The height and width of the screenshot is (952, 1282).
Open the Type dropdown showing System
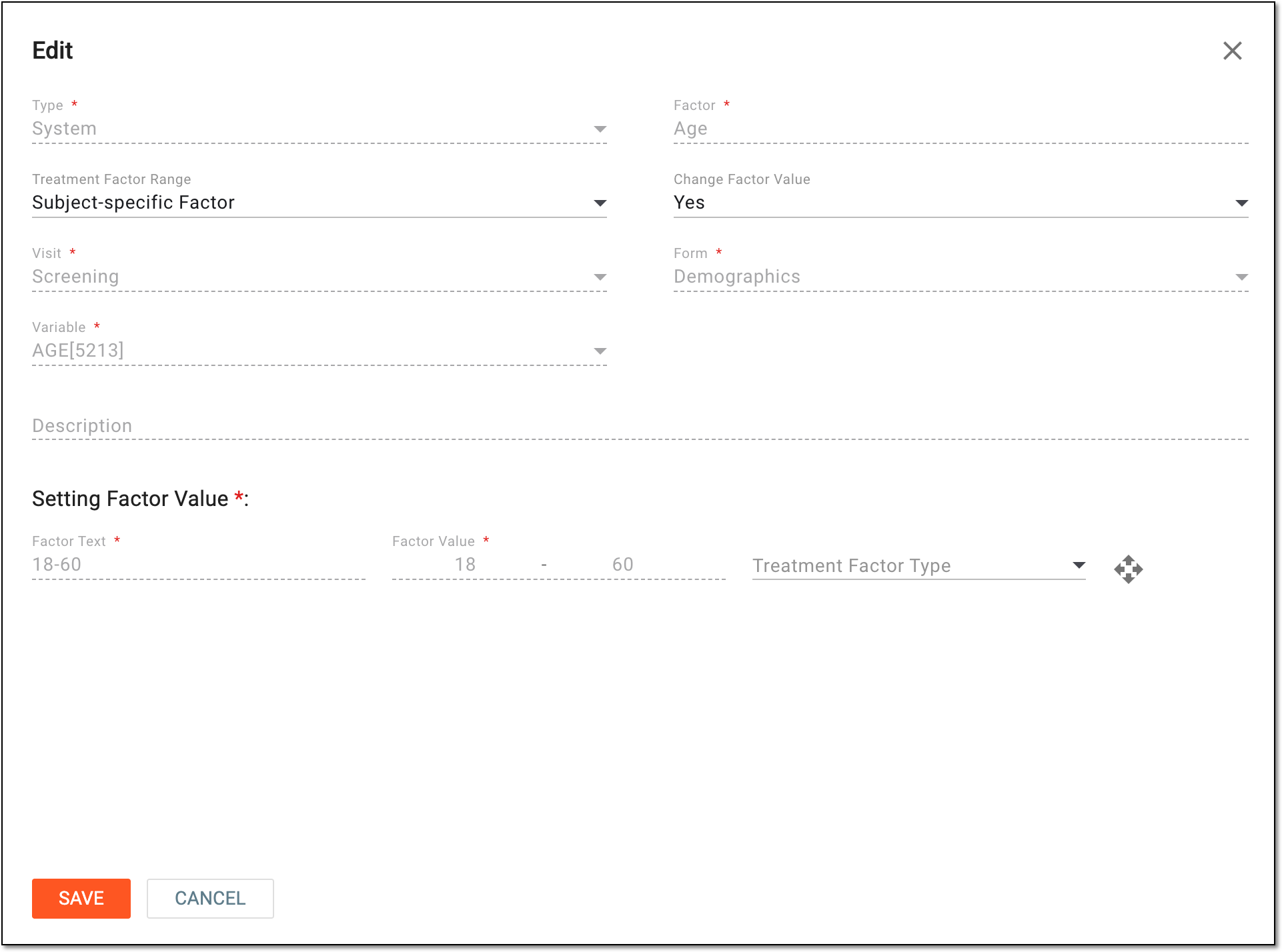pyautogui.click(x=319, y=129)
